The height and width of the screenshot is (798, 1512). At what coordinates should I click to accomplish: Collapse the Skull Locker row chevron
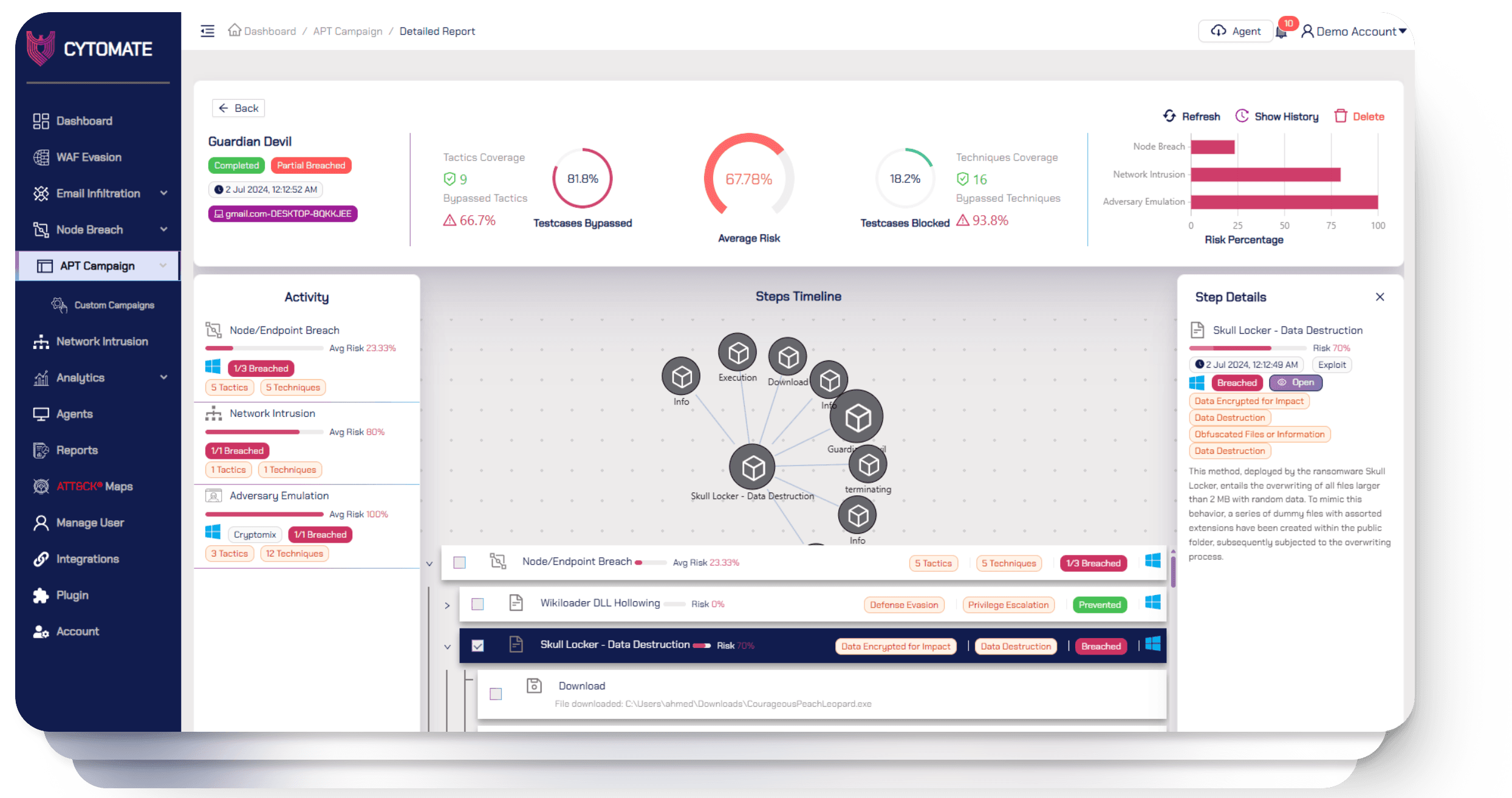[x=447, y=647]
